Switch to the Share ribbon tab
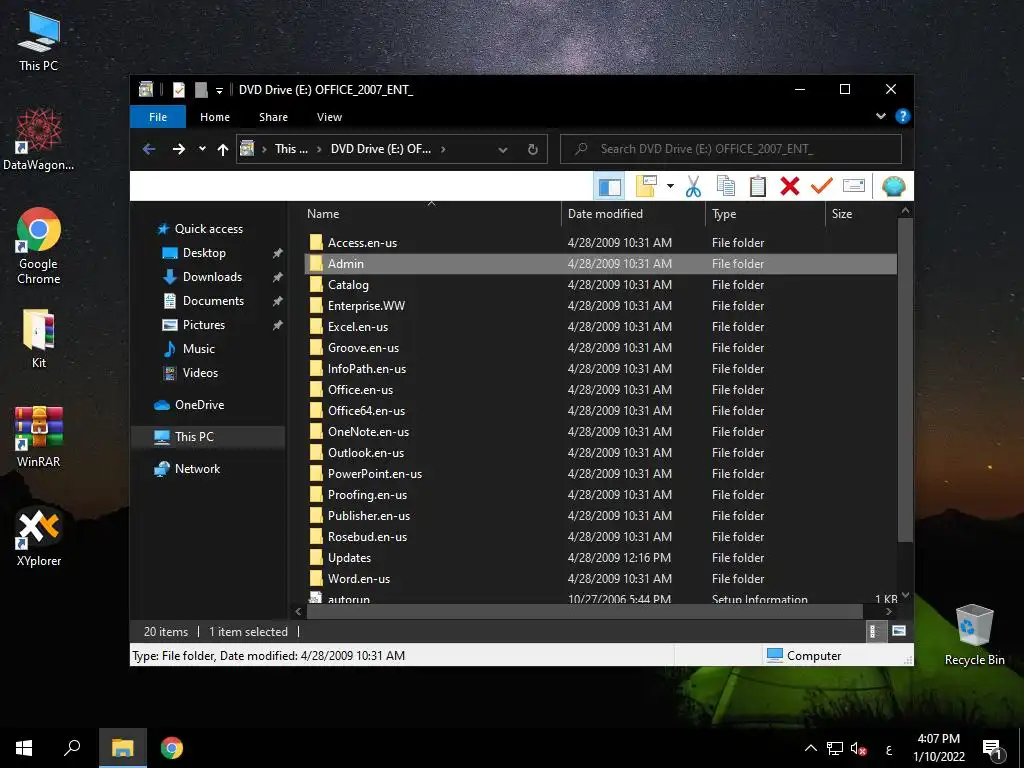 273,117
